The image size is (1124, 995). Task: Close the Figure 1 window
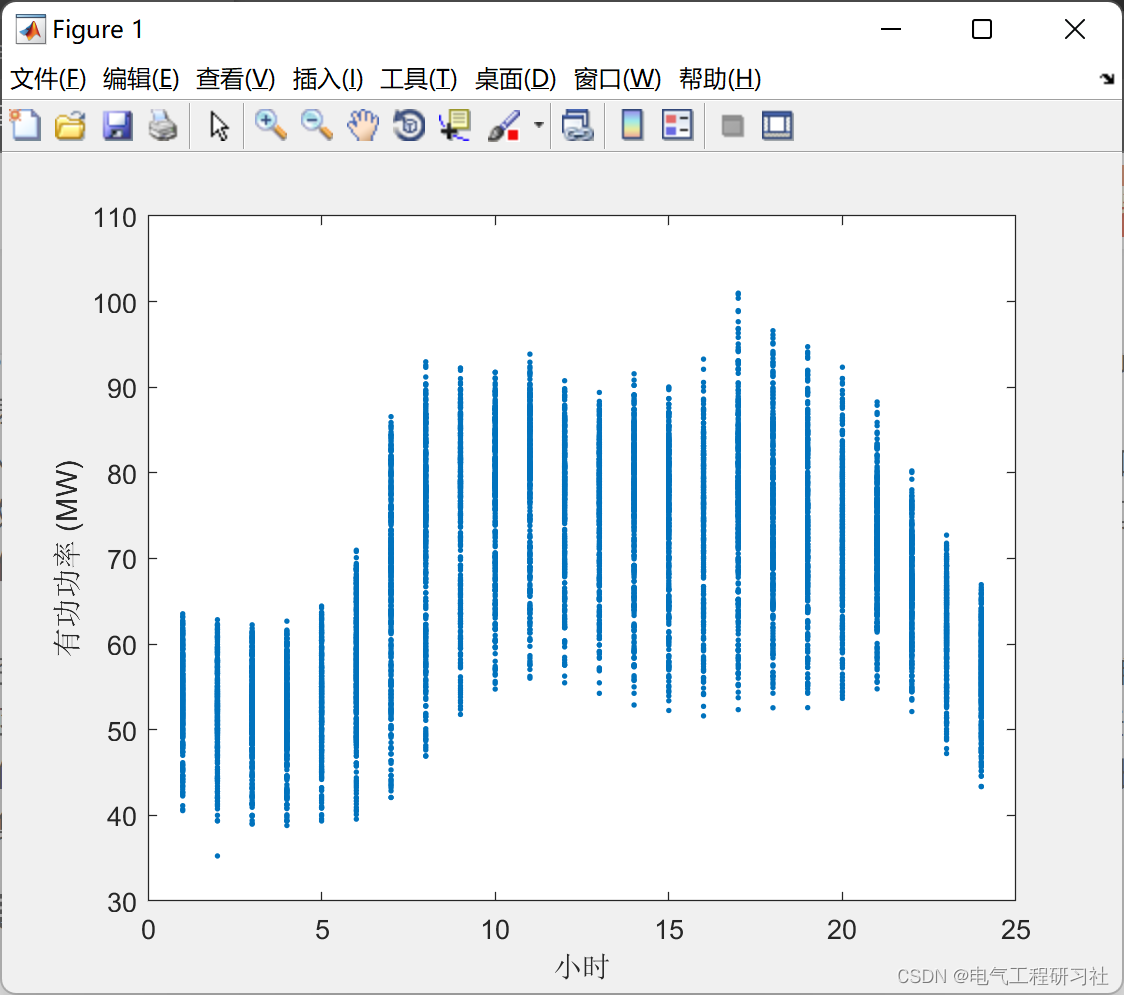pyautogui.click(x=1075, y=29)
